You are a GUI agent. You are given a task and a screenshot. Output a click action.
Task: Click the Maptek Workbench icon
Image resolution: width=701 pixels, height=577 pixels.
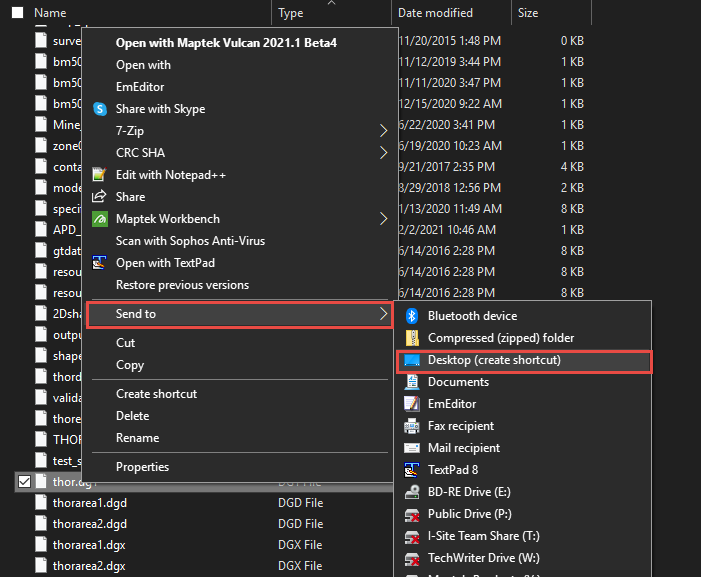[x=100, y=219]
